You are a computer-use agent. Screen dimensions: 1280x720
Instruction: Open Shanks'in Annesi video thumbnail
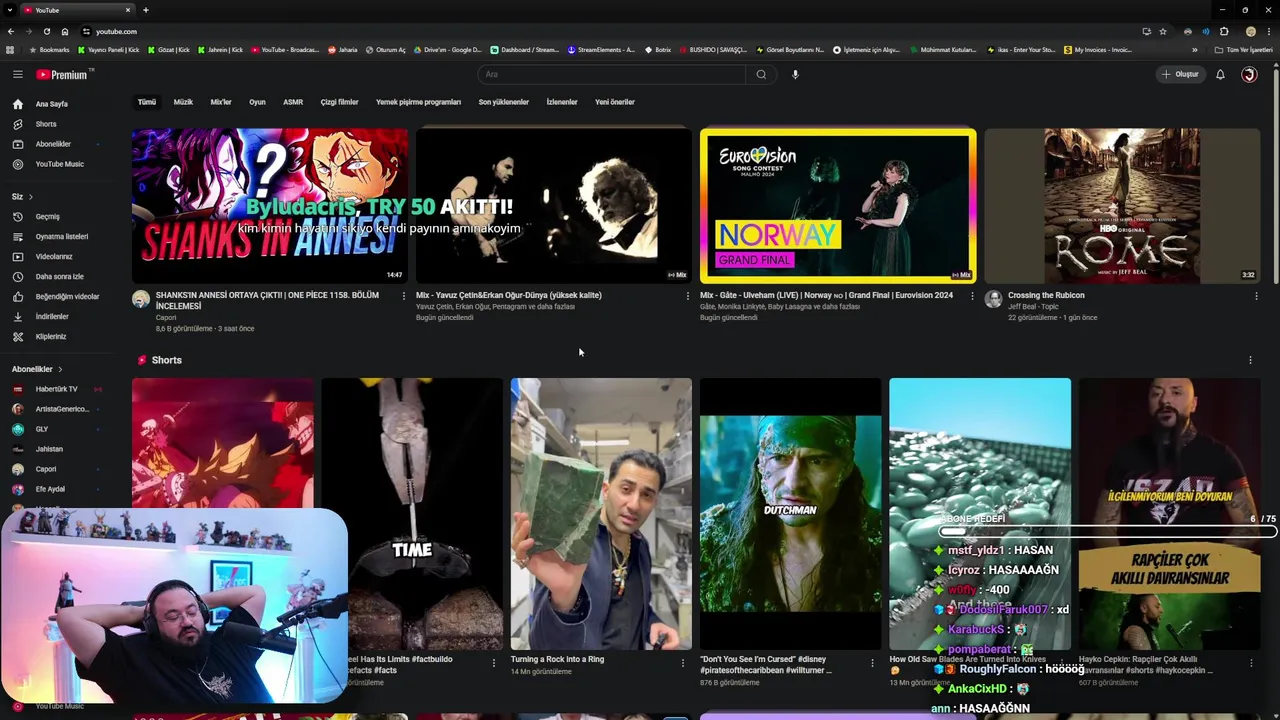(270, 205)
